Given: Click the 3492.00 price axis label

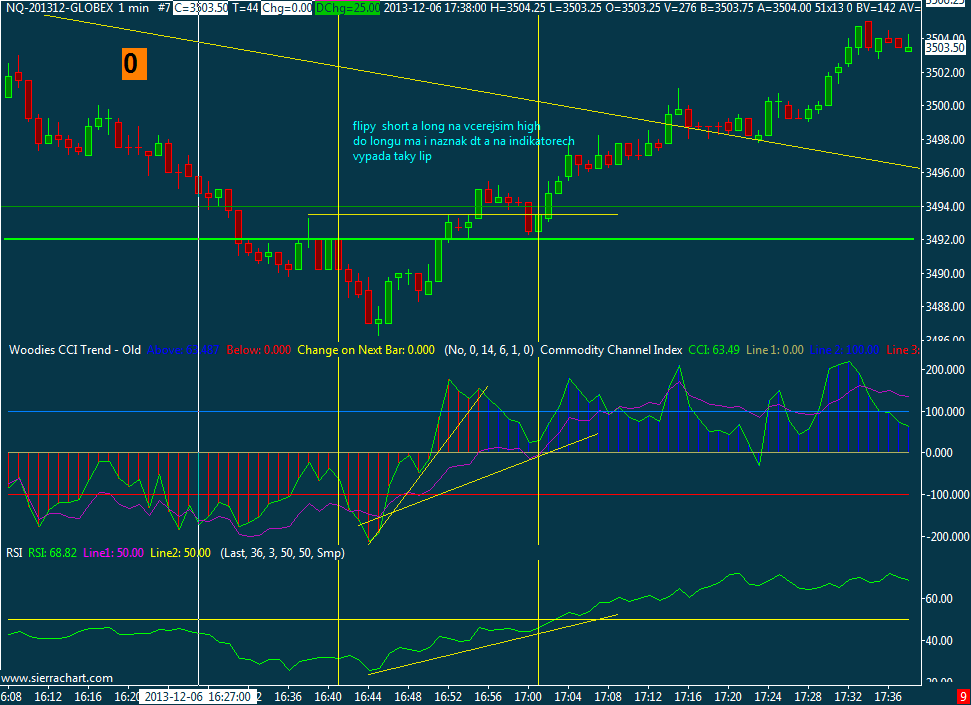Looking at the screenshot, I should 944,240.
